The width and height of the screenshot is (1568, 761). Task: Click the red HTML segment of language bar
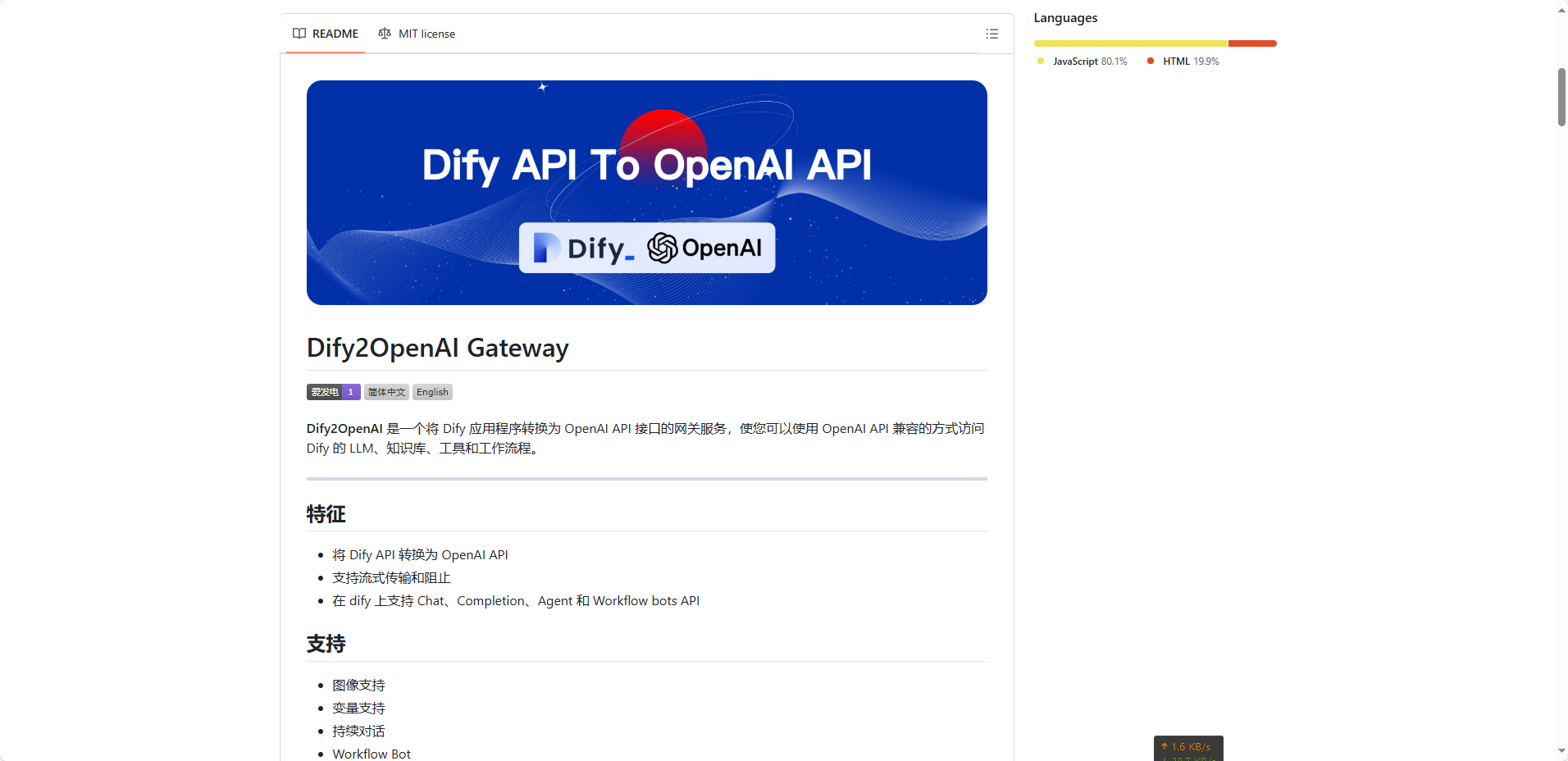point(1251,43)
